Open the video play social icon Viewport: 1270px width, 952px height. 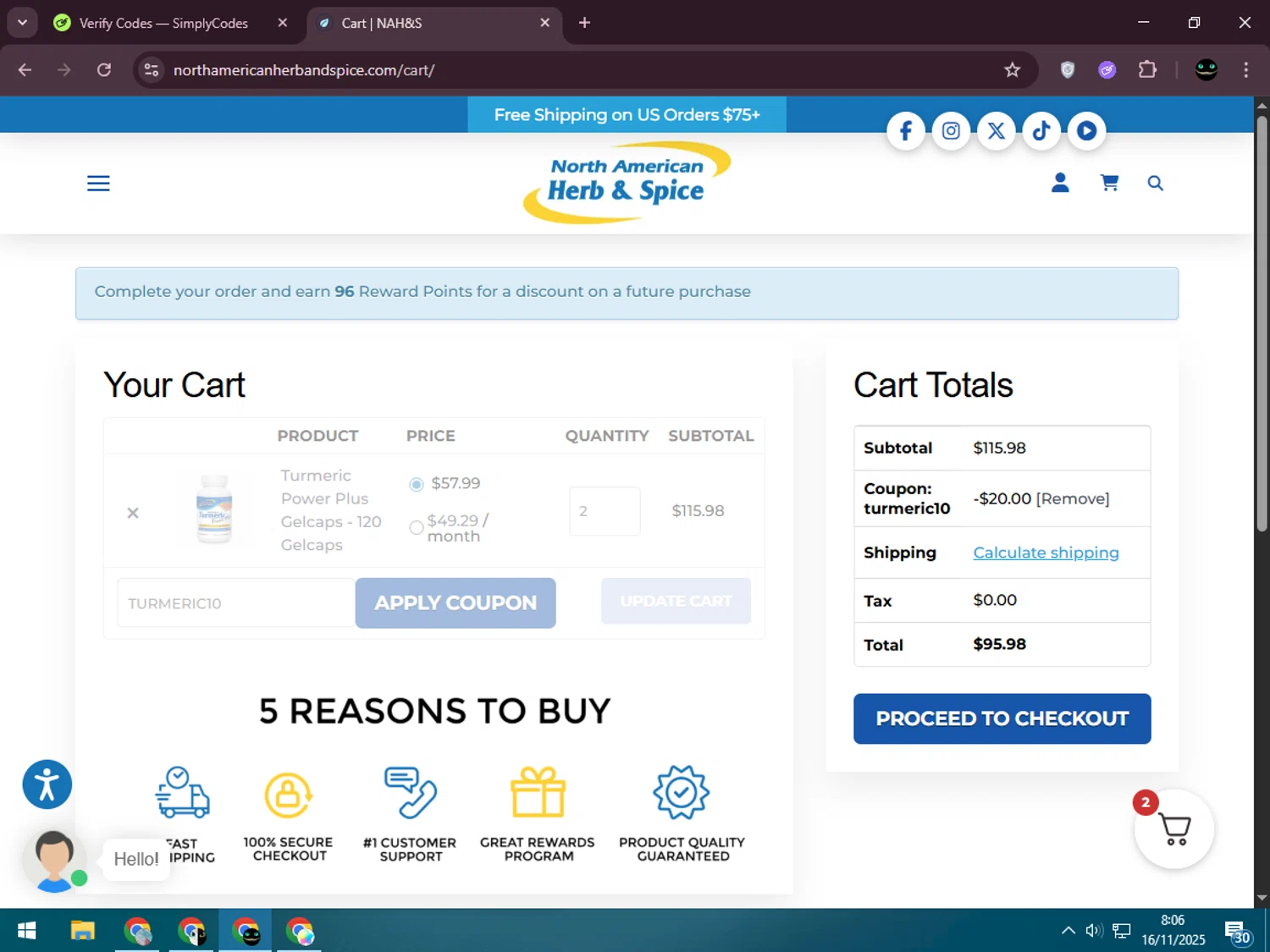1087,131
